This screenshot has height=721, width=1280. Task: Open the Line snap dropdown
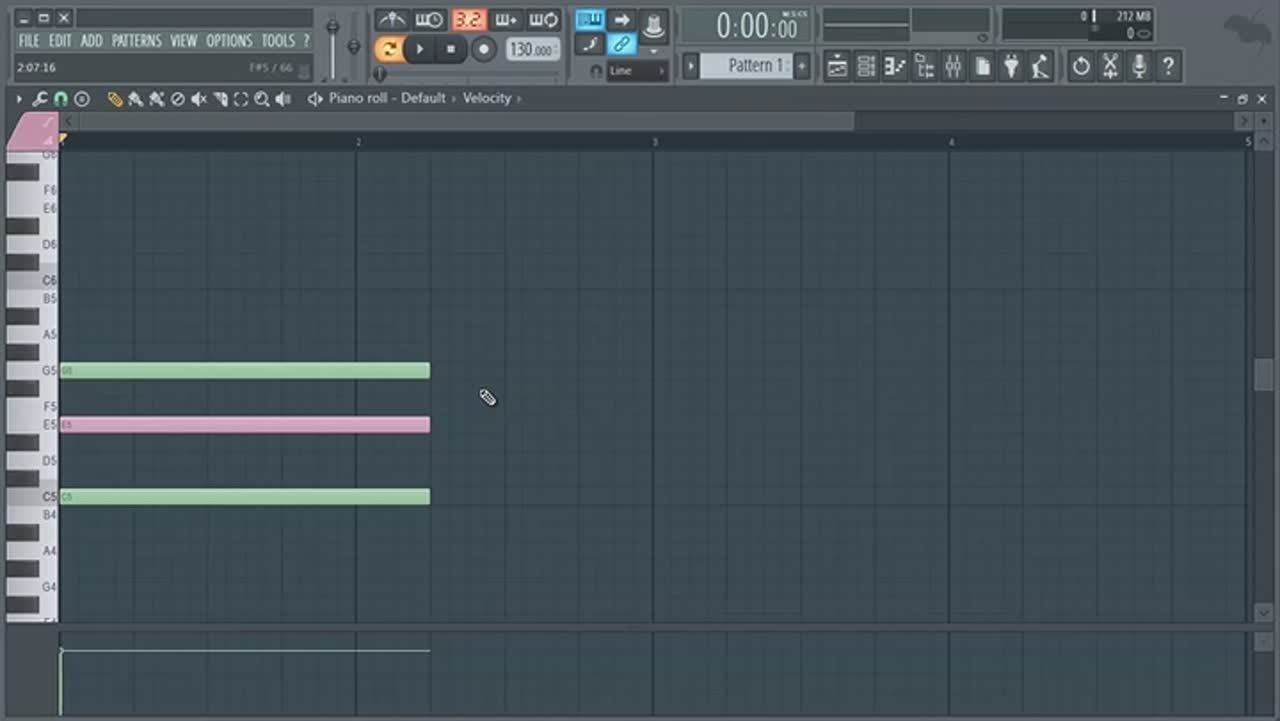pos(637,71)
